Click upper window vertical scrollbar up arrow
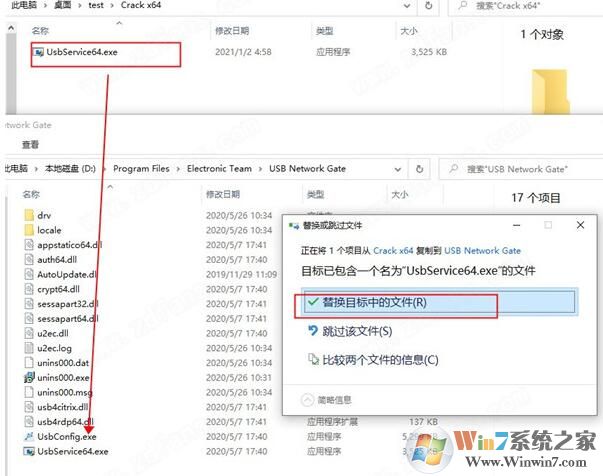603x476 pixels. click(x=11, y=28)
